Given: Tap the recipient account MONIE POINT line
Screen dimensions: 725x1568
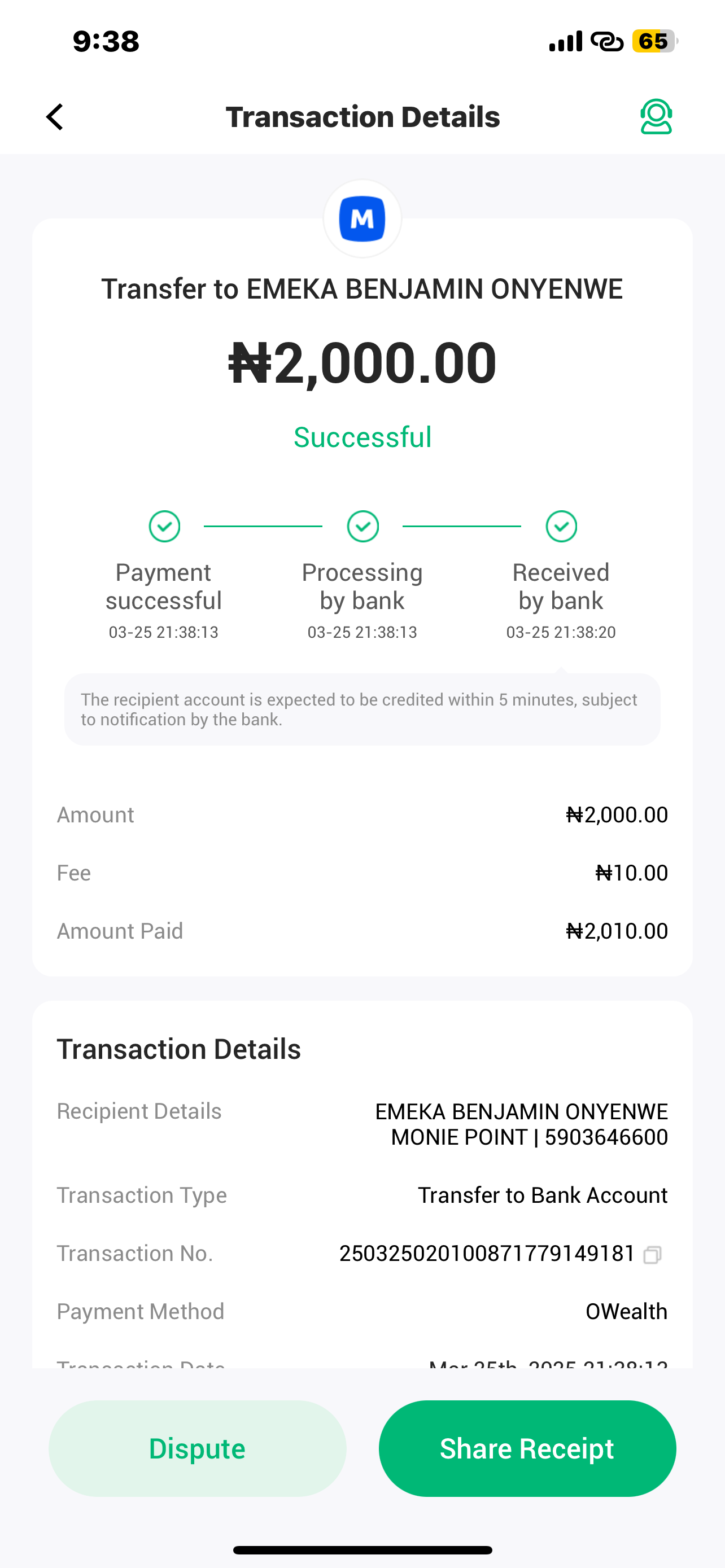Looking at the screenshot, I should click(x=529, y=1137).
